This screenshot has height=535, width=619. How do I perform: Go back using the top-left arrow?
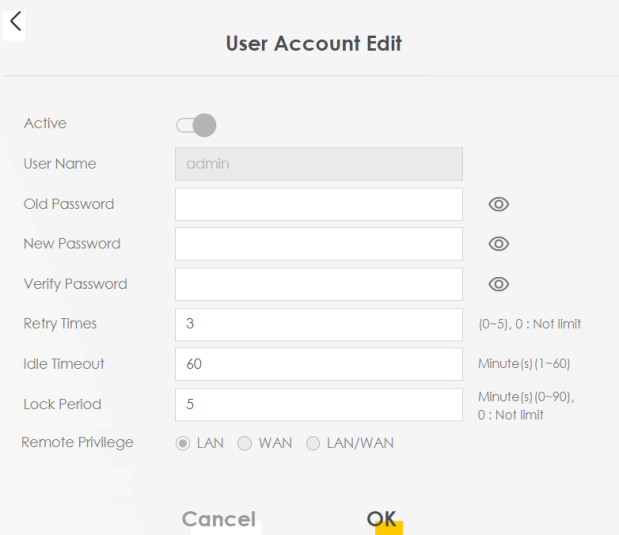click(15, 22)
